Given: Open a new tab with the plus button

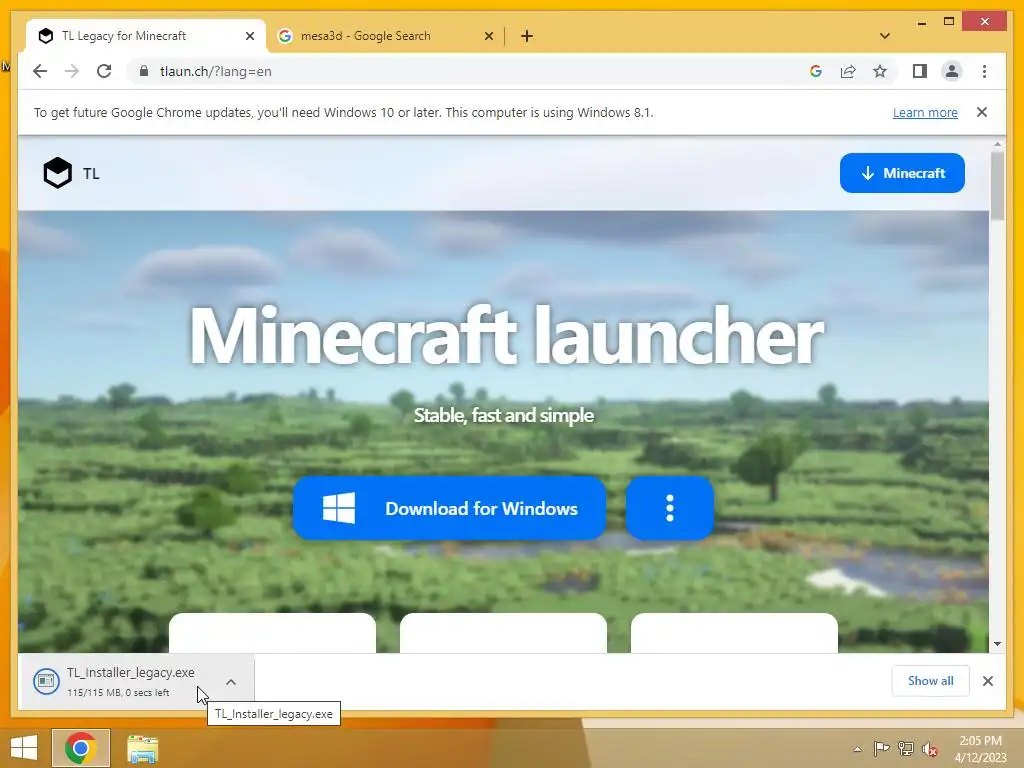Looking at the screenshot, I should pyautogui.click(x=527, y=36).
